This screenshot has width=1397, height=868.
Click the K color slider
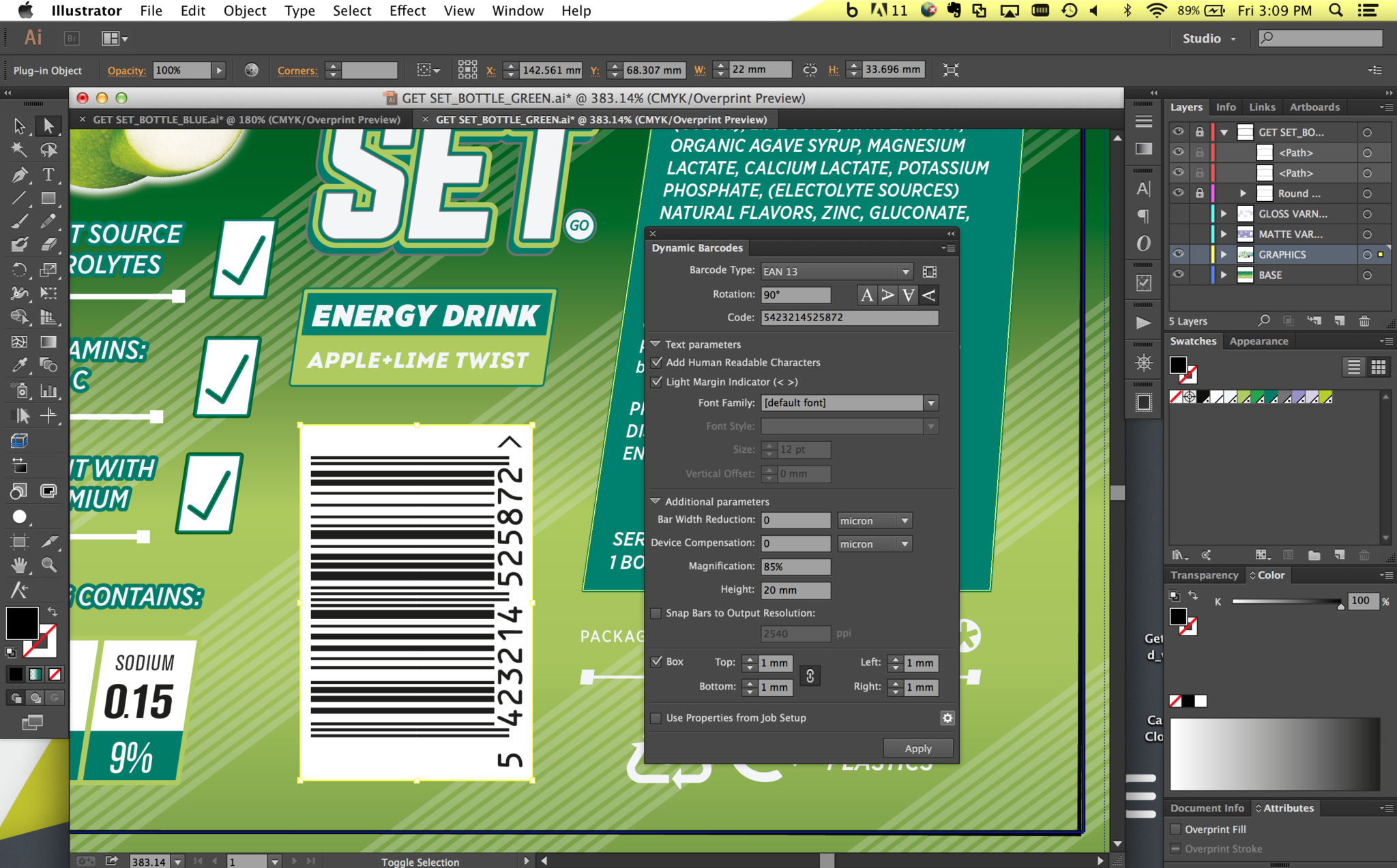(x=1287, y=601)
